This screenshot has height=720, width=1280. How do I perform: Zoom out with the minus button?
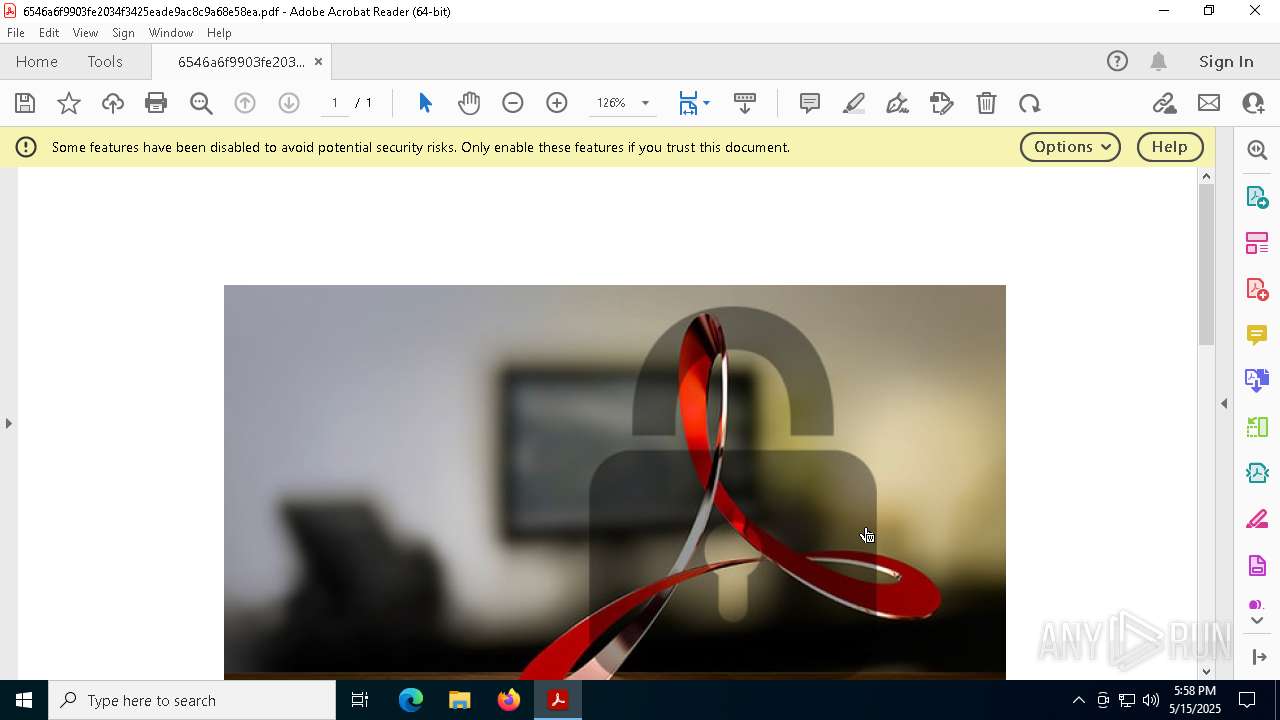point(513,103)
